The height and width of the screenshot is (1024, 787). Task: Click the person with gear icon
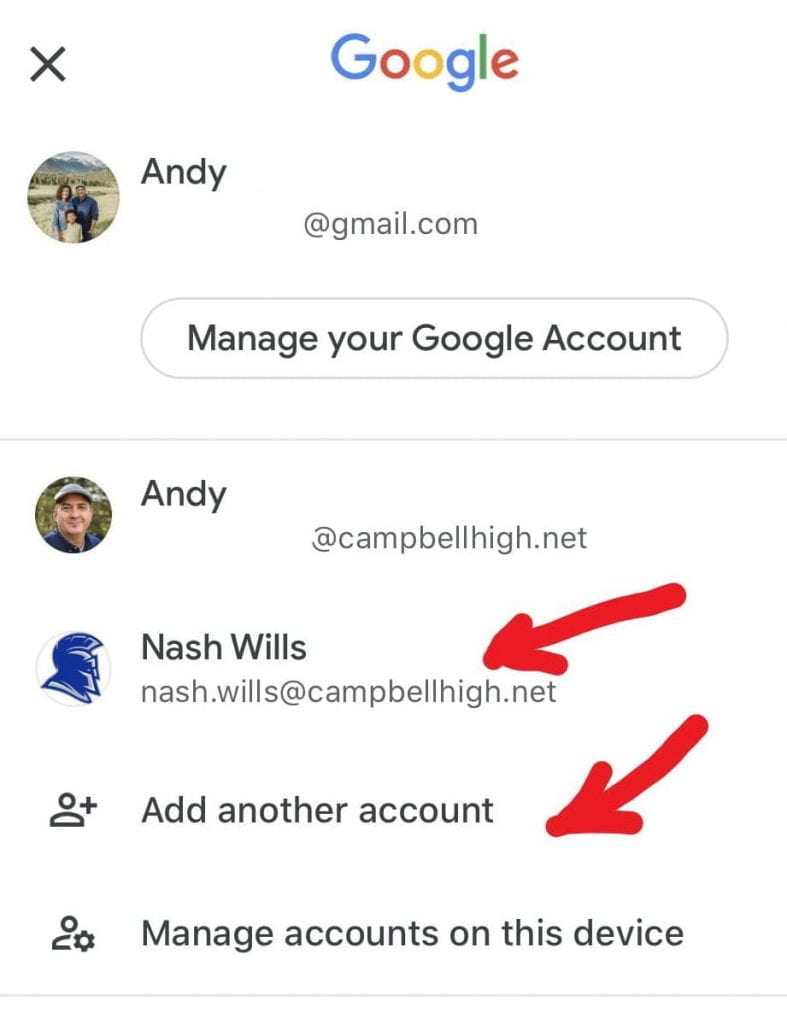coord(73,933)
